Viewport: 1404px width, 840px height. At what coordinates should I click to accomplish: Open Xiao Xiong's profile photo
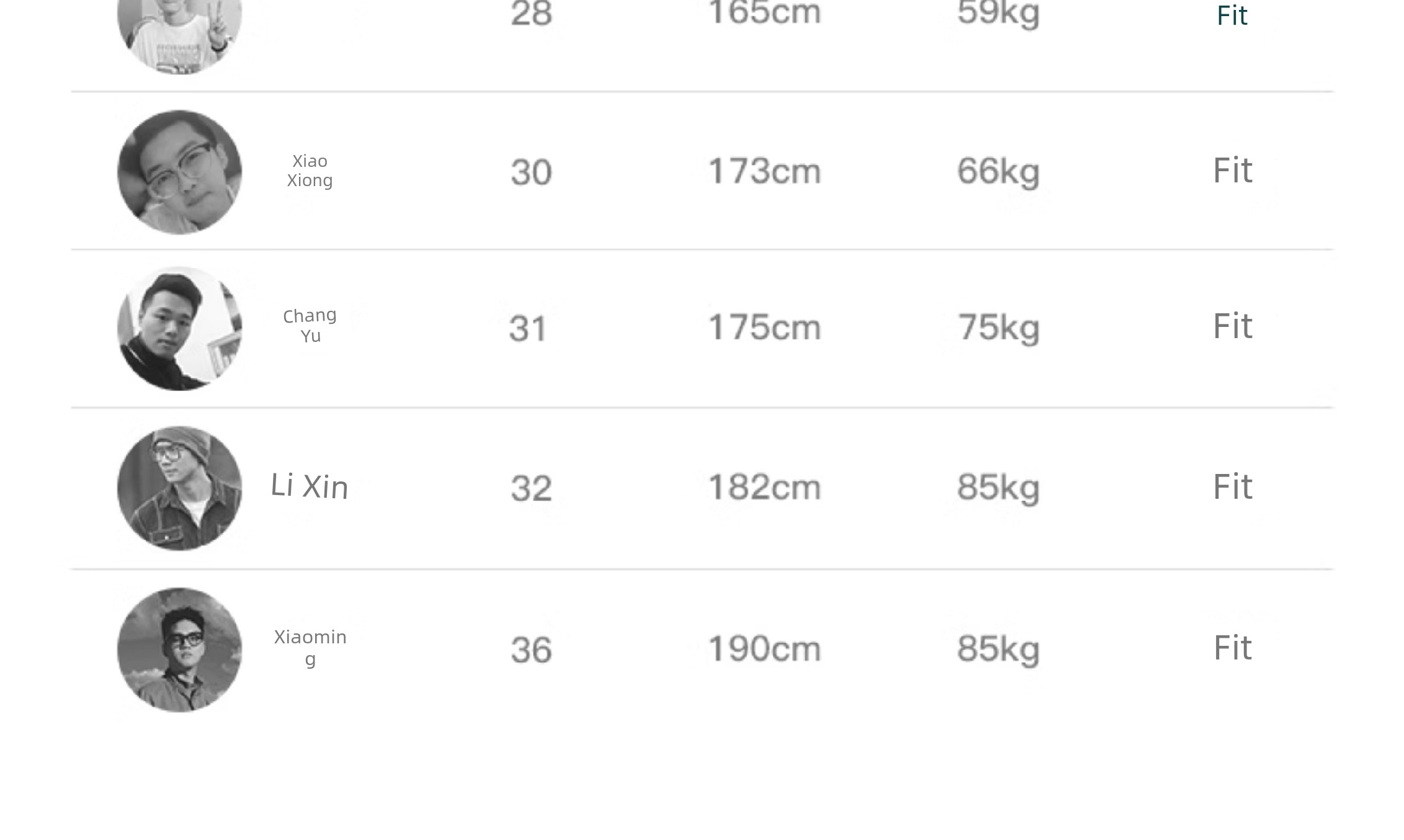(180, 172)
